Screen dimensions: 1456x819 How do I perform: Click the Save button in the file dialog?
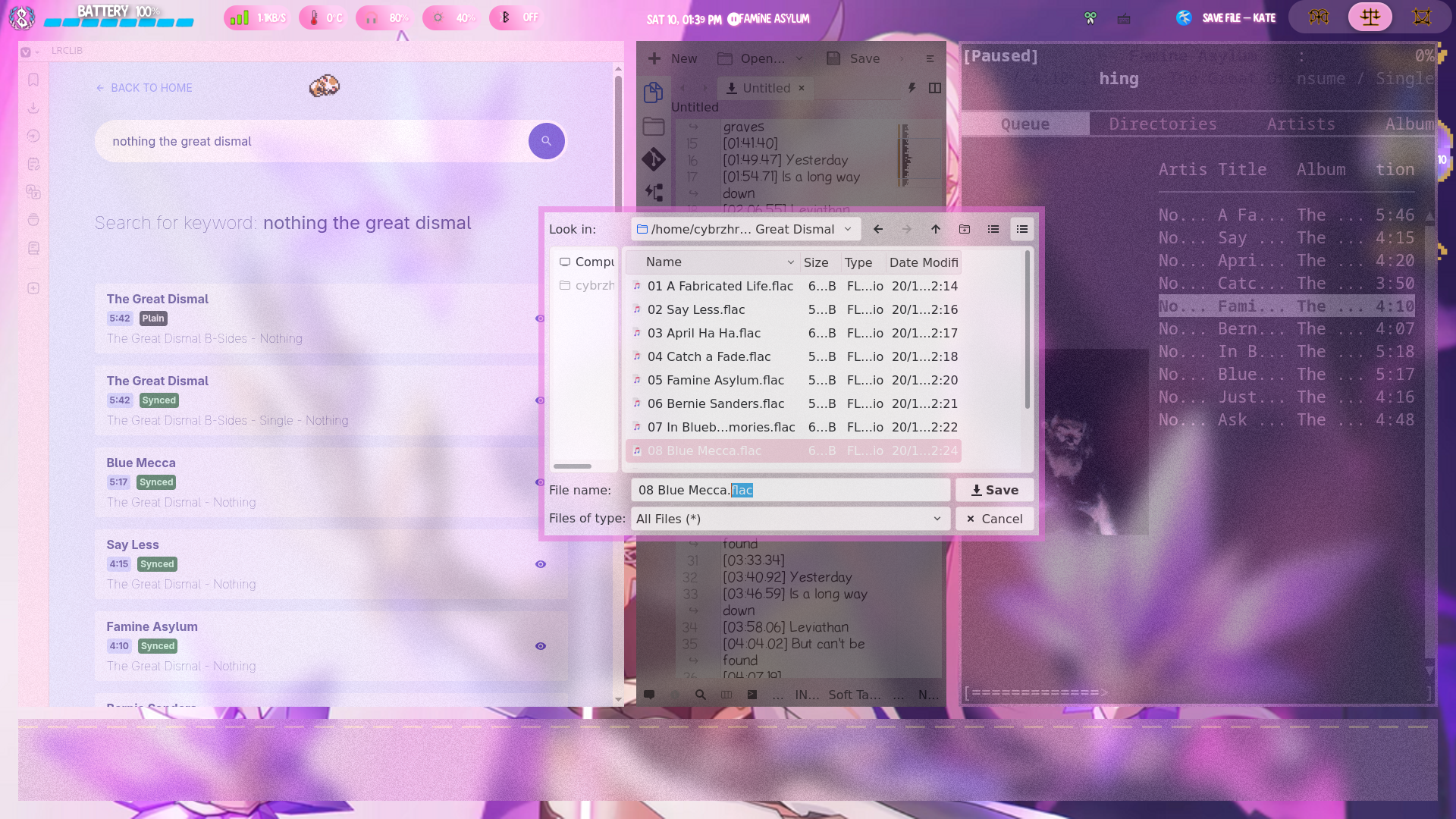[994, 490]
